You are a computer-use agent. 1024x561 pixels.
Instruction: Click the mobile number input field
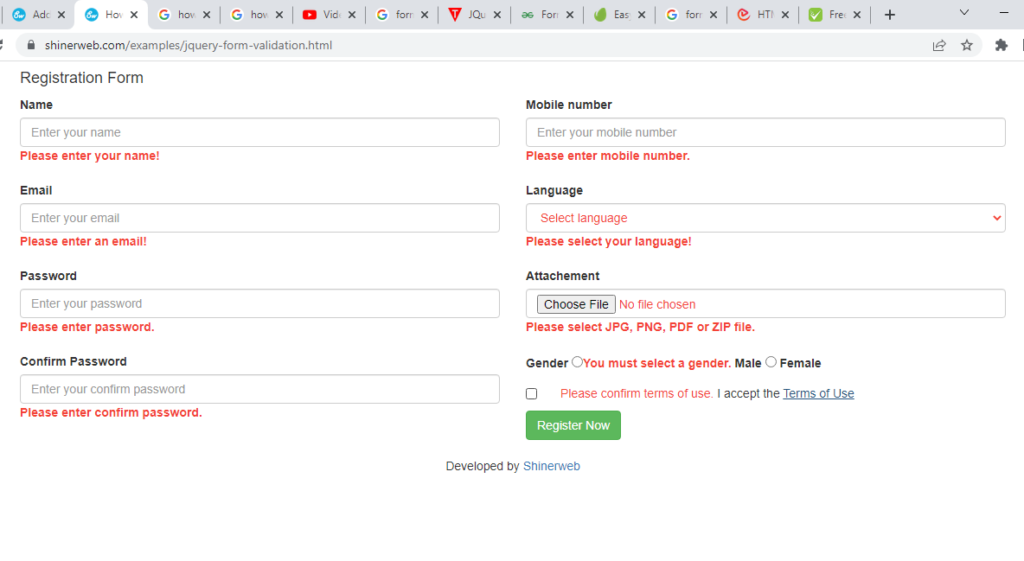click(x=765, y=132)
